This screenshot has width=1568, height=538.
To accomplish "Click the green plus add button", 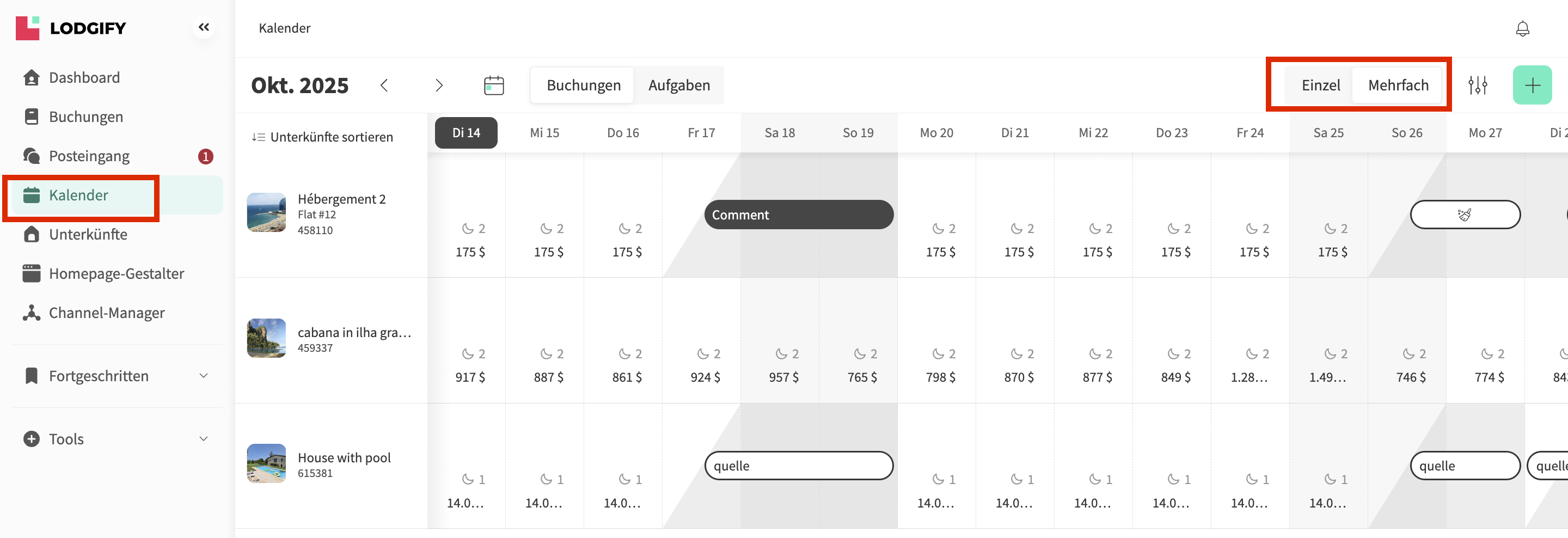I will click(1532, 85).
